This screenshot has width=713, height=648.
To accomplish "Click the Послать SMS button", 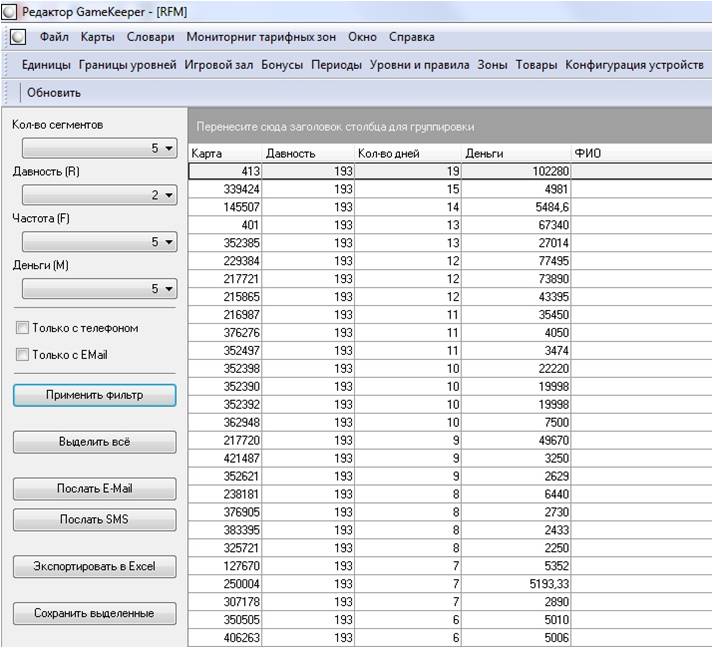I will (x=95, y=519).
